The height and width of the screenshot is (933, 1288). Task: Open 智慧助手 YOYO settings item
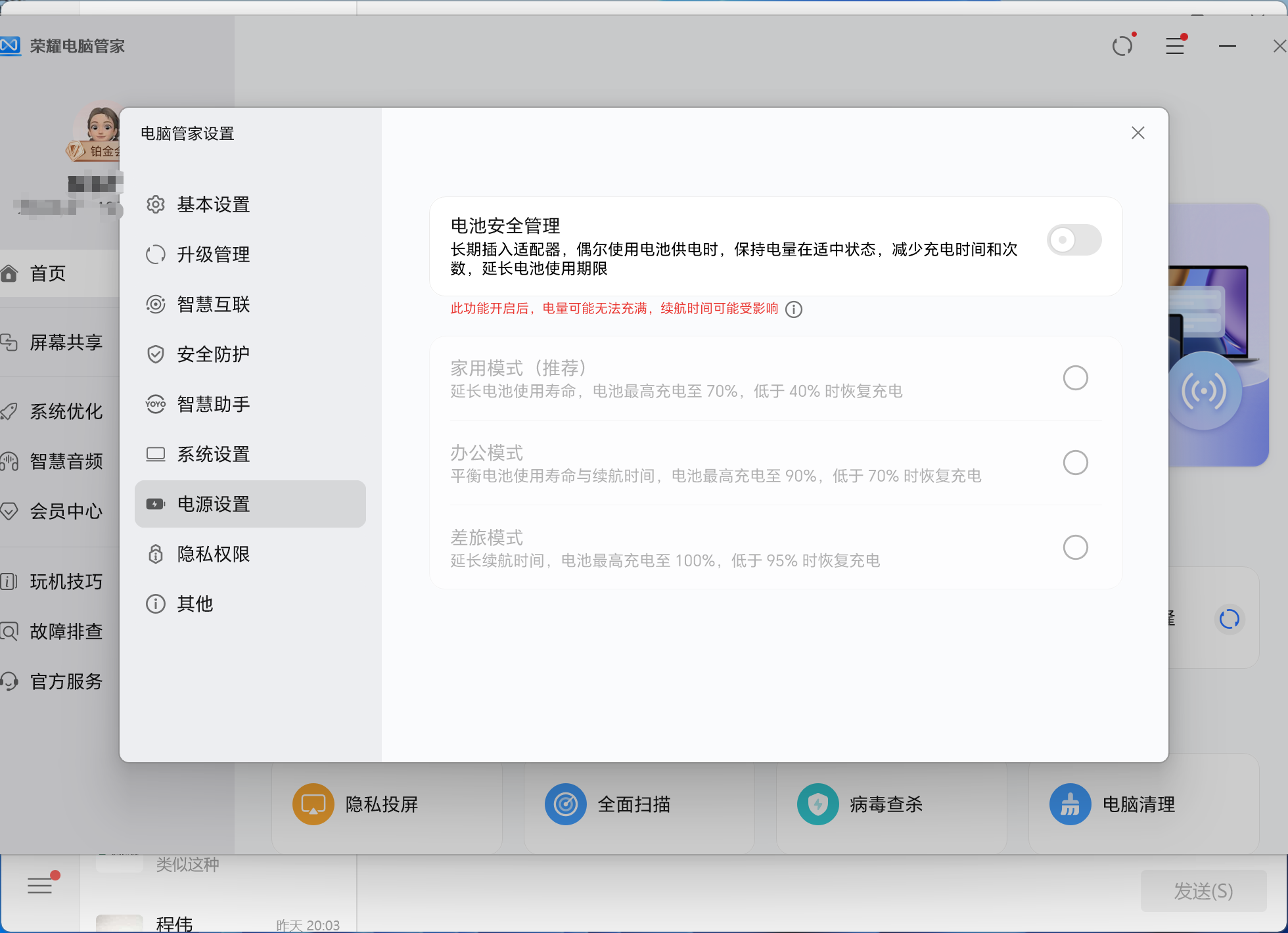pos(213,404)
